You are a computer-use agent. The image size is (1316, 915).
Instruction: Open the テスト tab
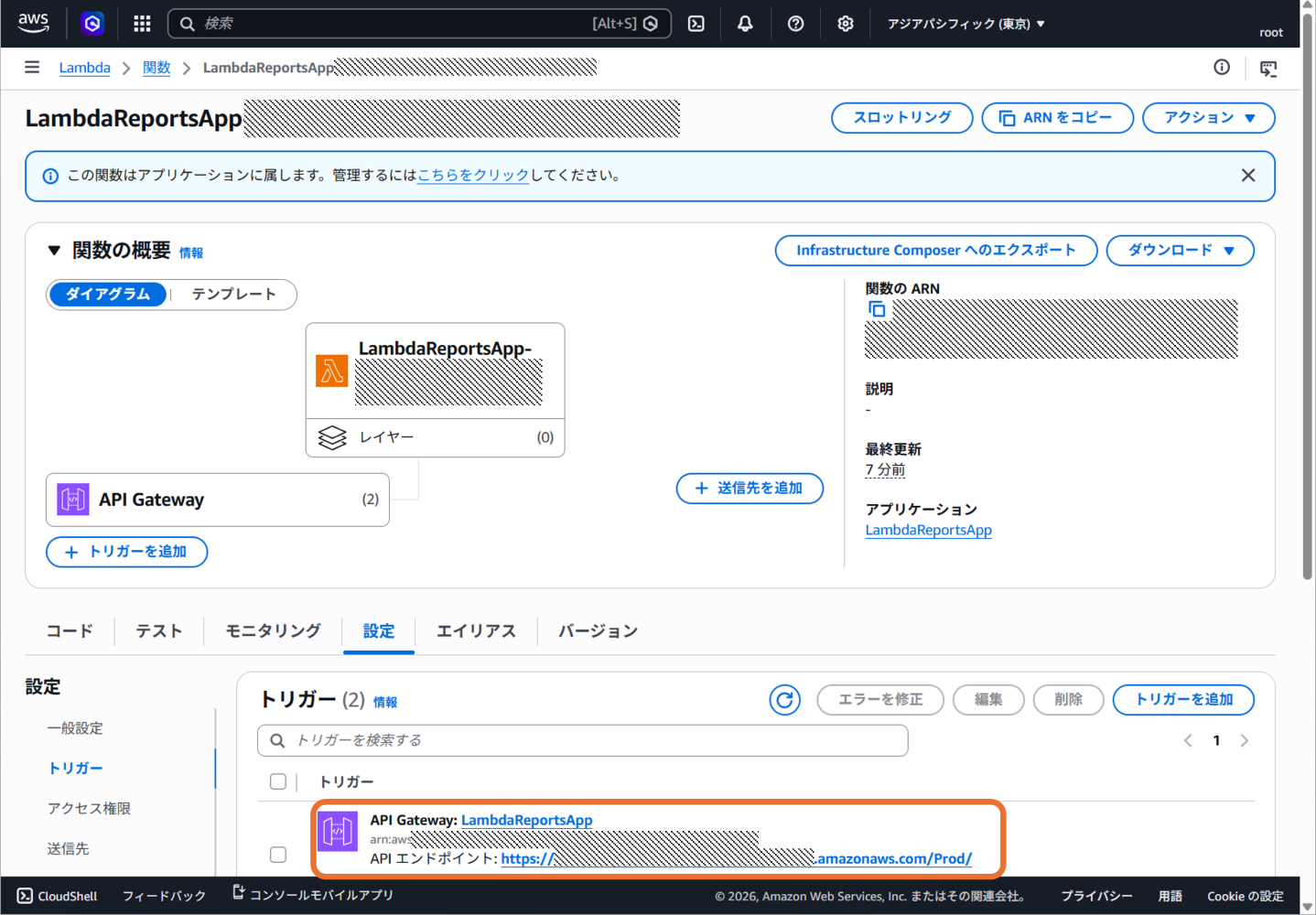tap(159, 630)
